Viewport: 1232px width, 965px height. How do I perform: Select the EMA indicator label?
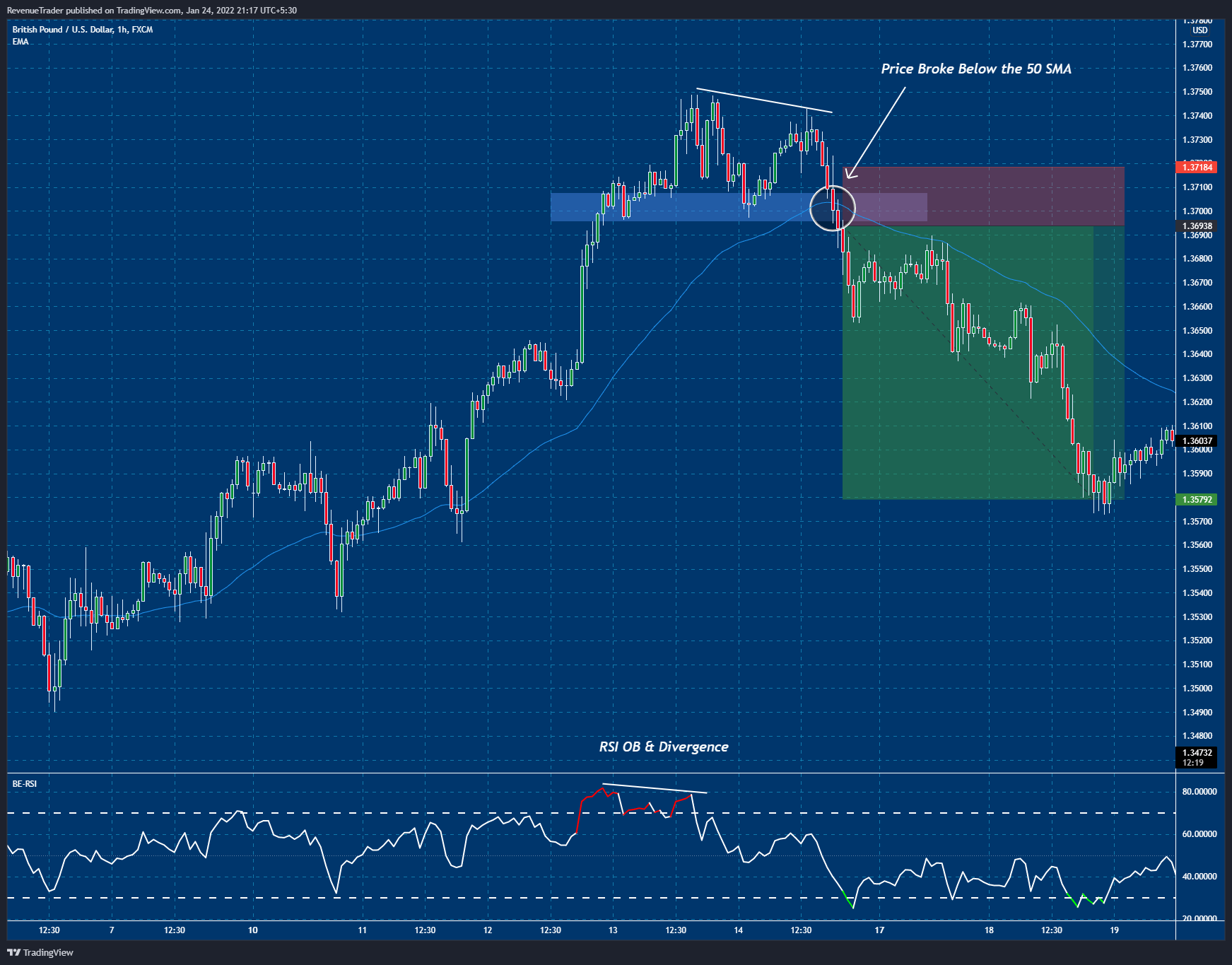tap(20, 42)
